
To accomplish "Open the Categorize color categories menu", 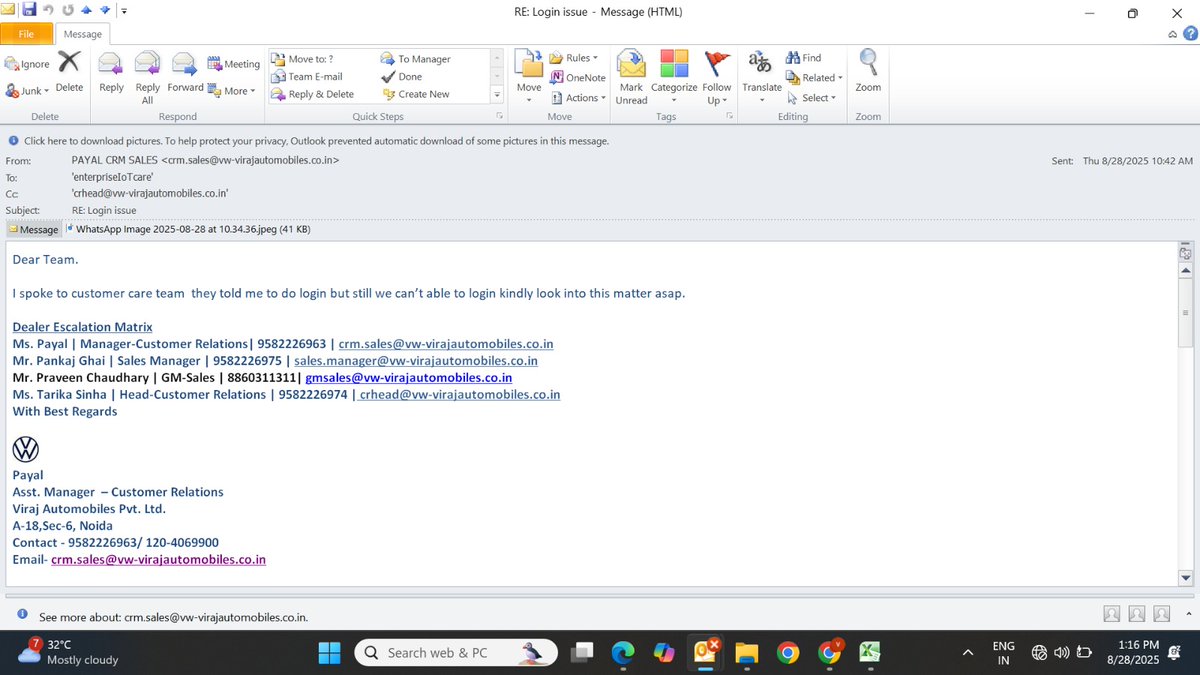I will (674, 78).
